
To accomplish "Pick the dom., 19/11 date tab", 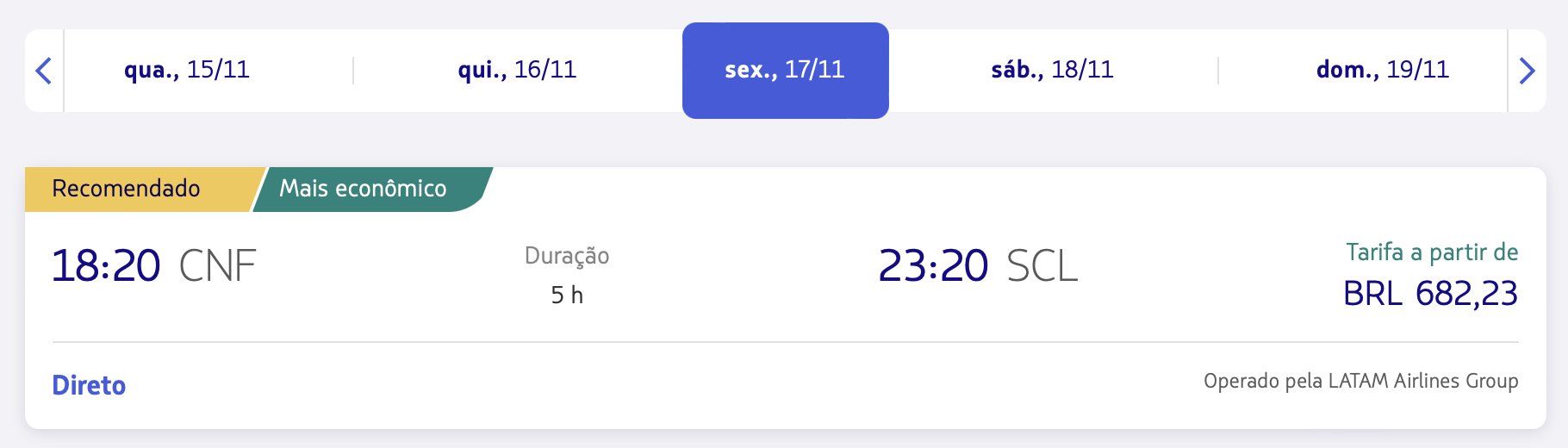I will [x=1383, y=70].
